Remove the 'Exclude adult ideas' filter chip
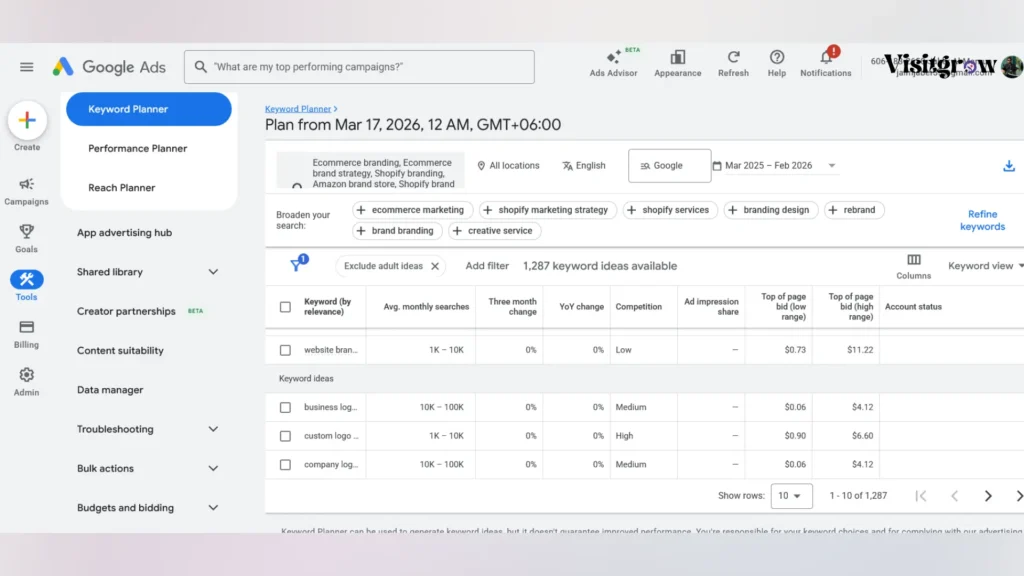The width and height of the screenshot is (1024, 576). pos(434,266)
